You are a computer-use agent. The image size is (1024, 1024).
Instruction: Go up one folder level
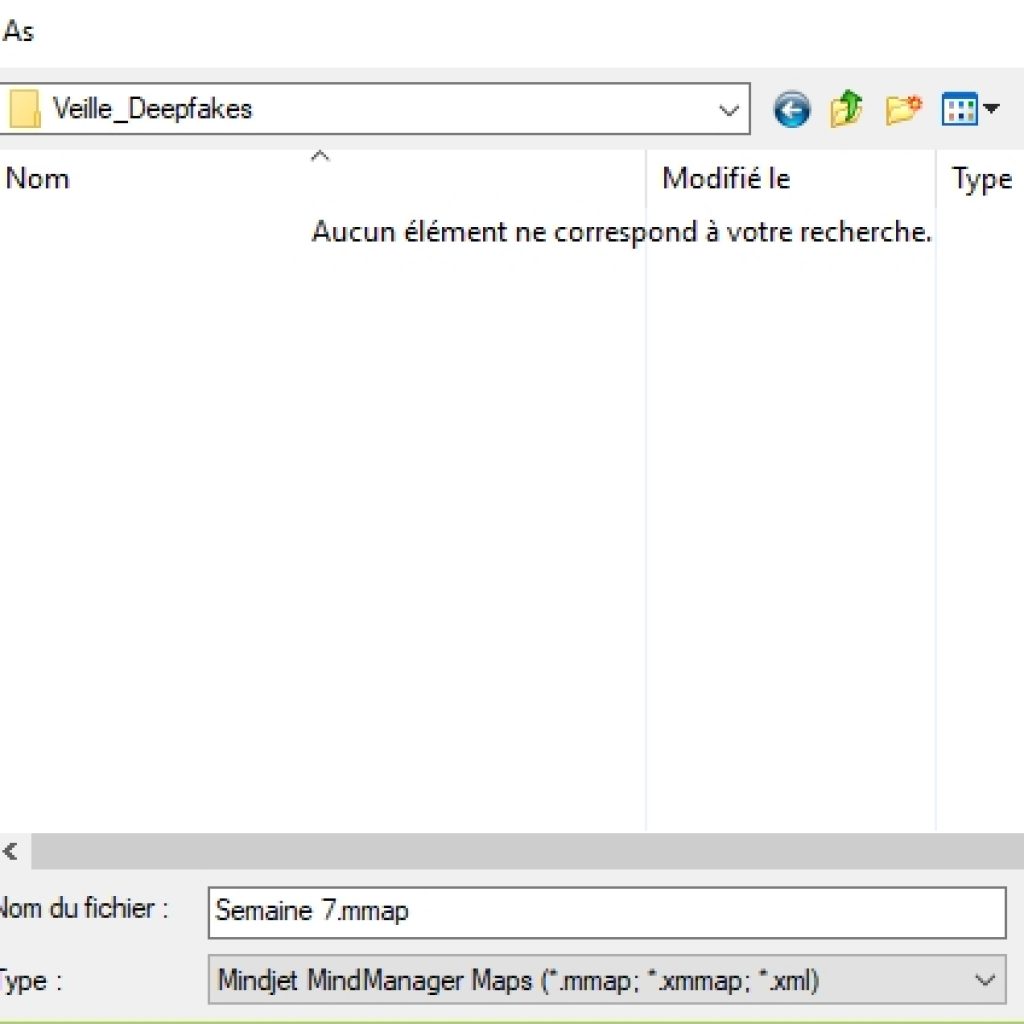(x=846, y=108)
